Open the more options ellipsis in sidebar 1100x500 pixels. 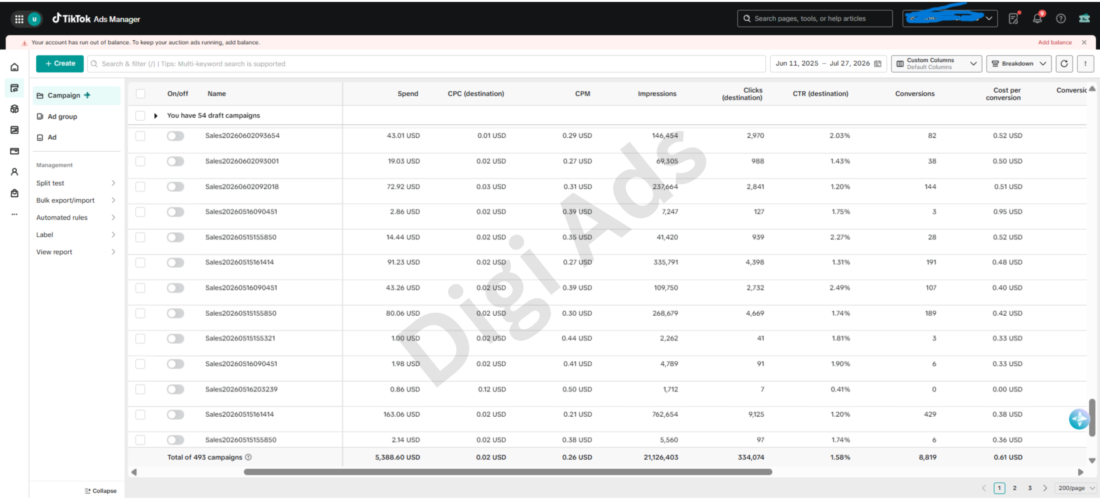tap(15, 214)
